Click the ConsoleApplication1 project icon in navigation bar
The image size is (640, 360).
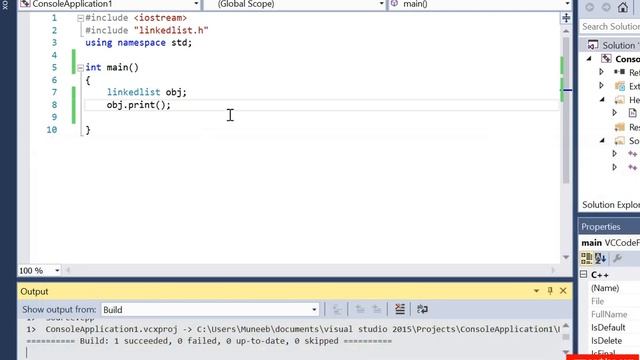tap(25, 4)
